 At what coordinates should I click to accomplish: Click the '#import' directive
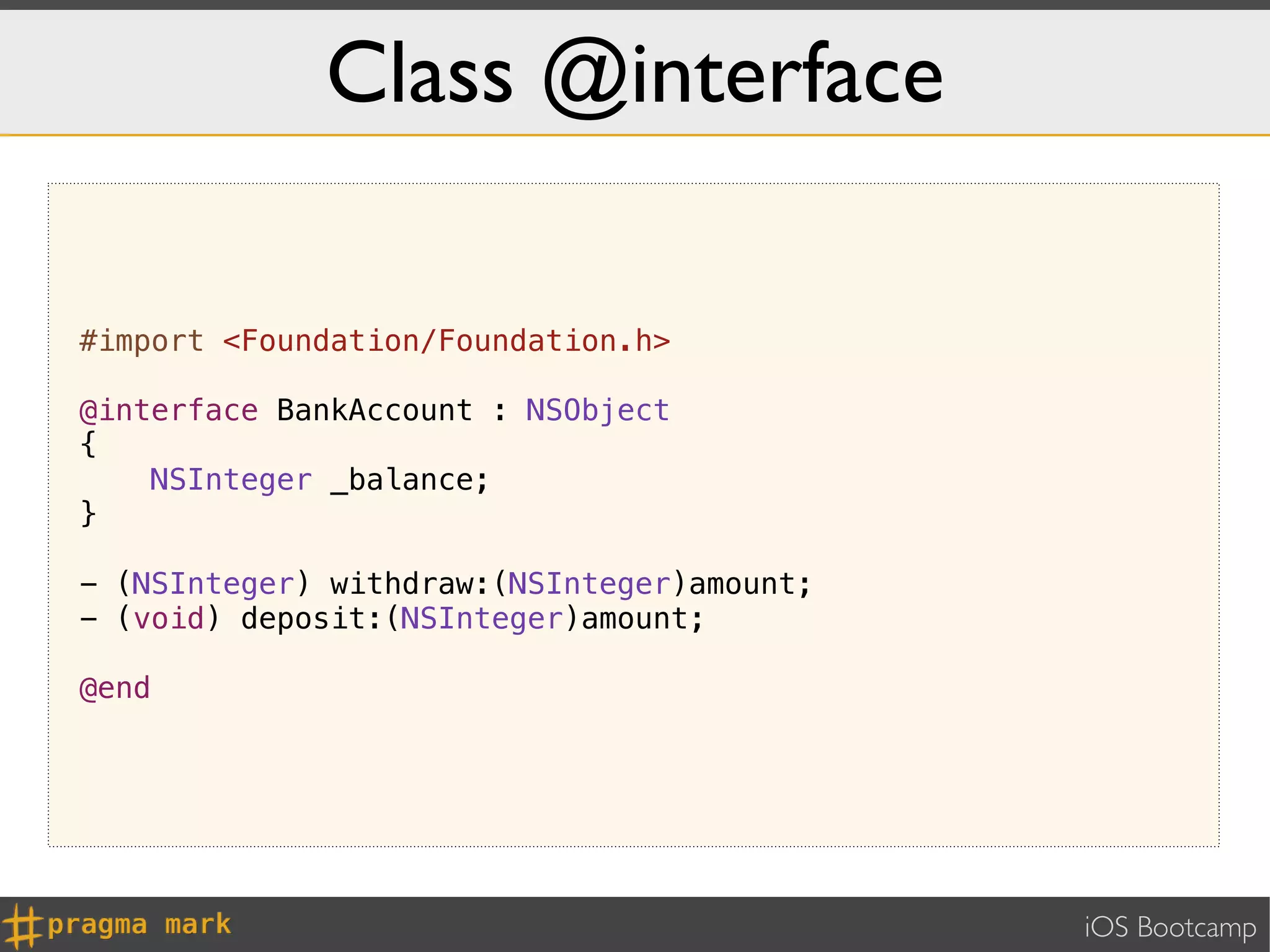(141, 342)
